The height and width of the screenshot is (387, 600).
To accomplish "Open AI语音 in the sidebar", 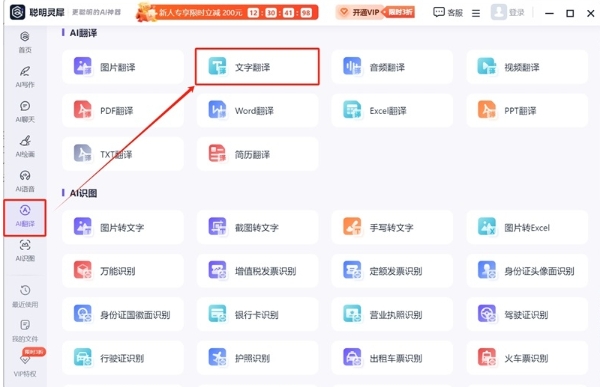I will tap(25, 181).
